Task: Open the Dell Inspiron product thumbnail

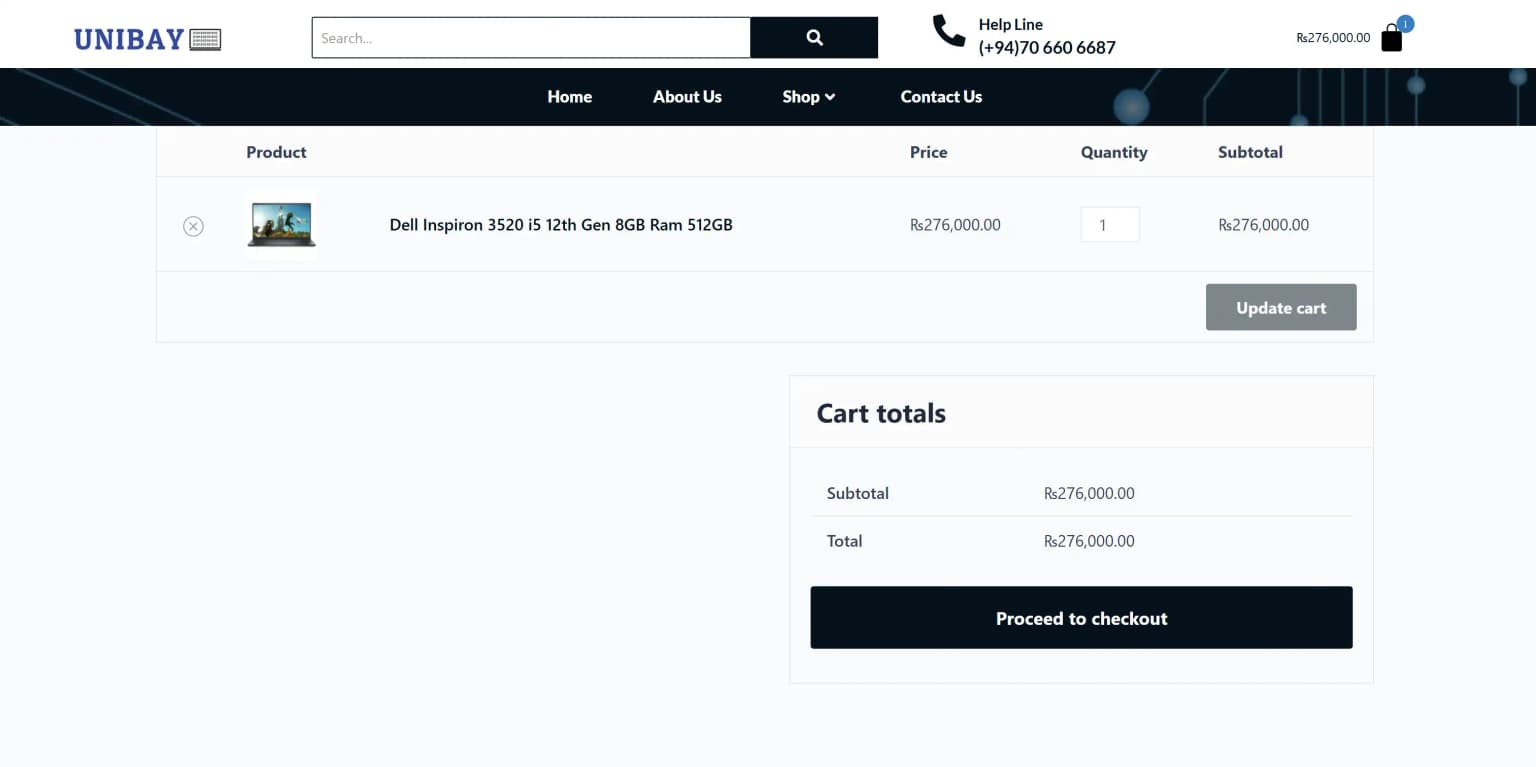Action: tap(282, 225)
